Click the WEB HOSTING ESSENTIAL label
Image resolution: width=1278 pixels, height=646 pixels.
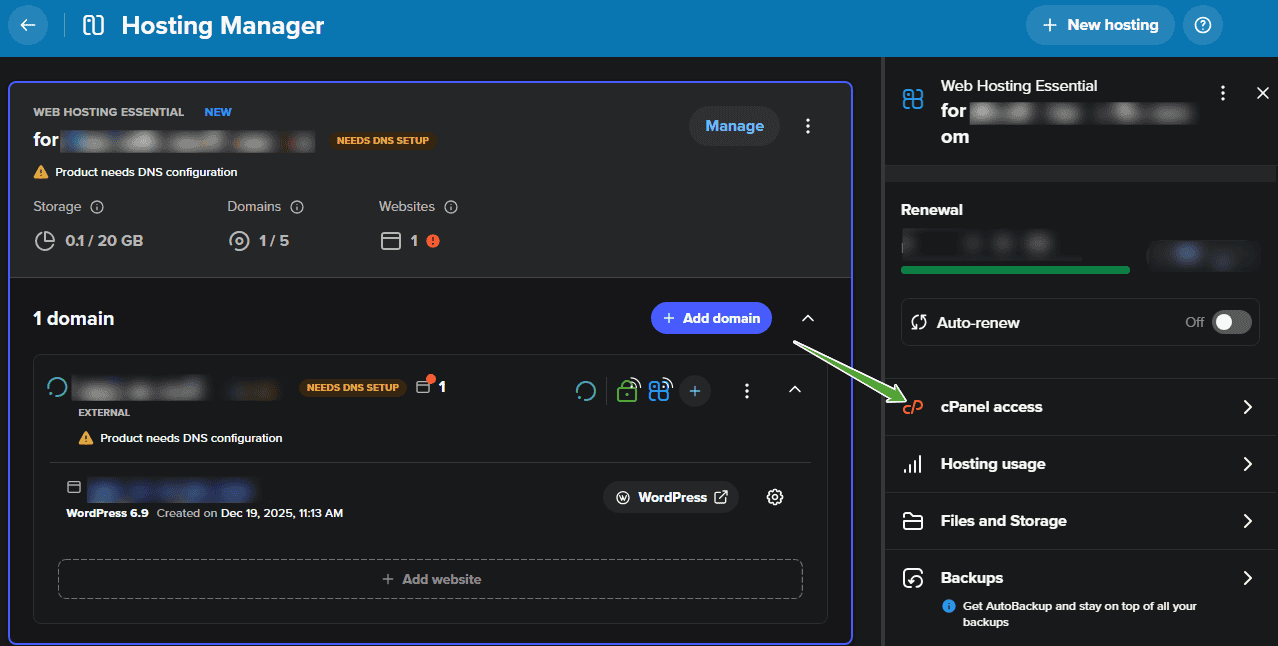tap(109, 112)
